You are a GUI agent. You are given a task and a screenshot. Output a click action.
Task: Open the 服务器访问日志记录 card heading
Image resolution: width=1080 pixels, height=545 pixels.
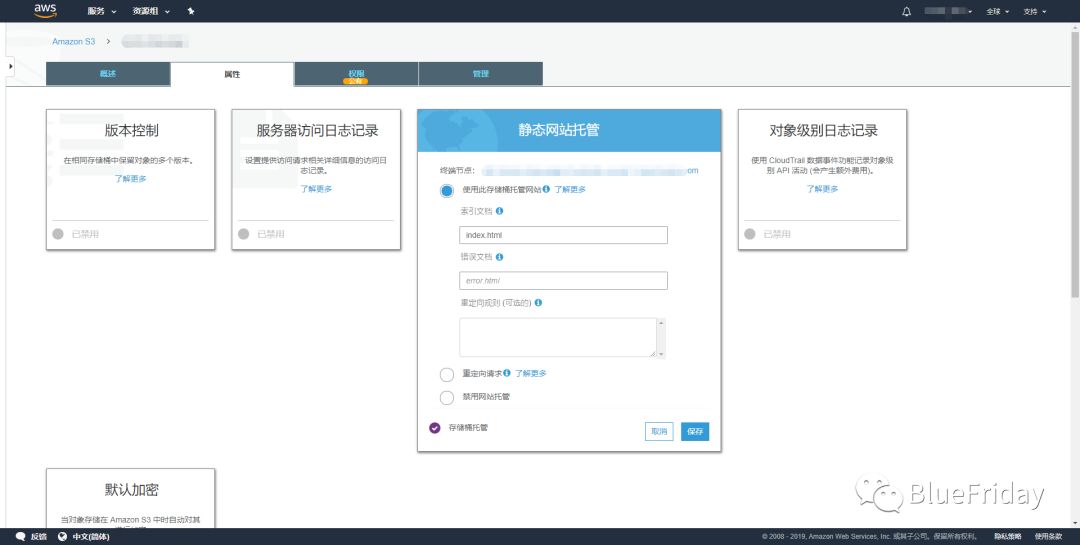coord(317,130)
